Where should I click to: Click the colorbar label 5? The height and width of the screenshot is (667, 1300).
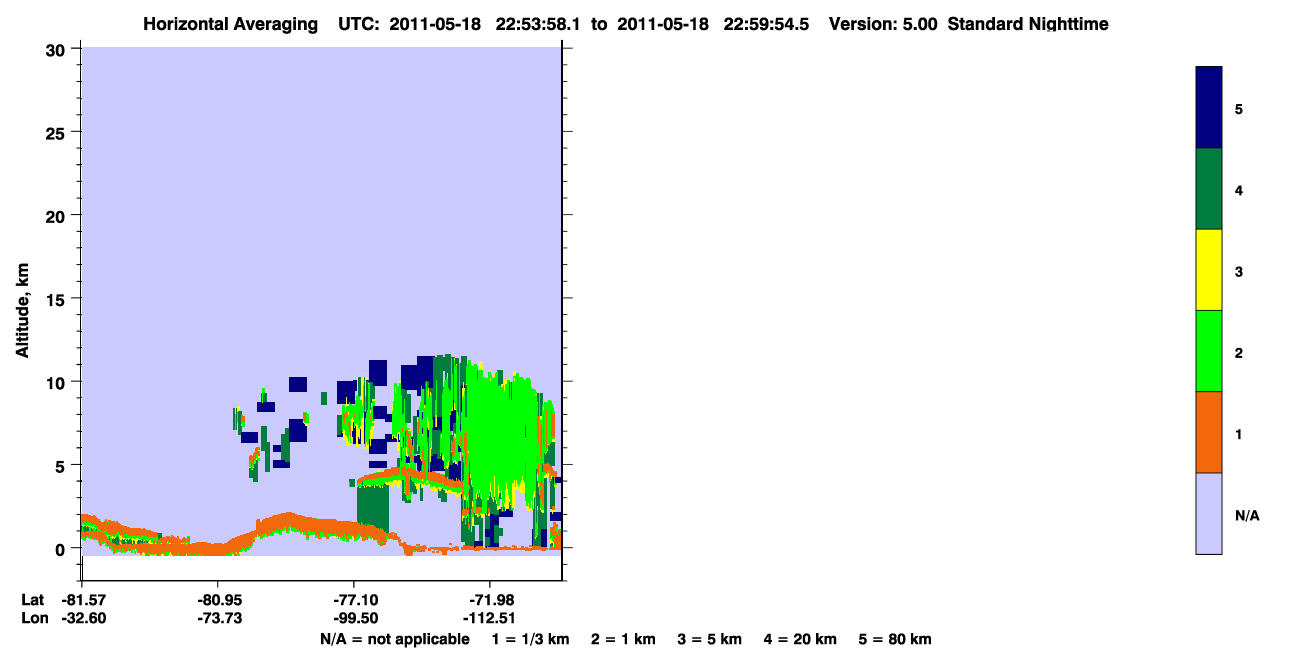1239,108
